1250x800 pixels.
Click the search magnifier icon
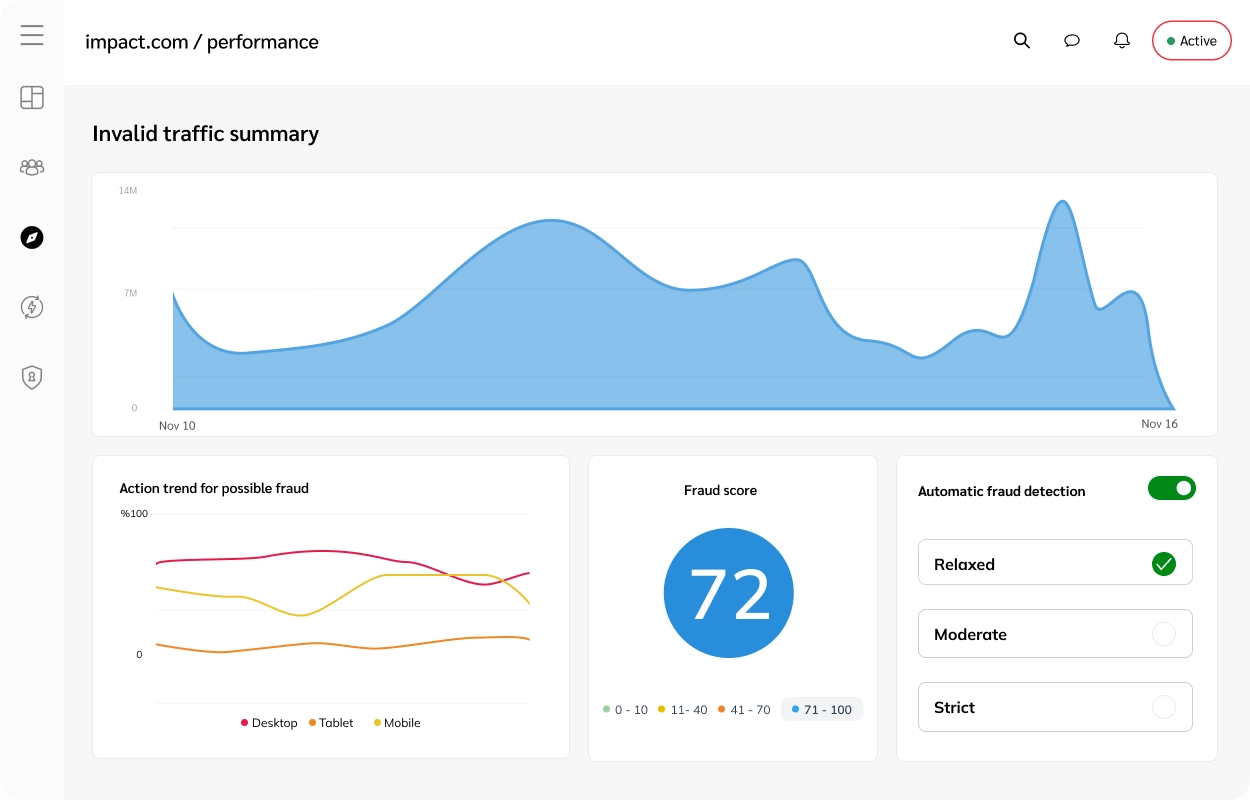[x=1021, y=41]
